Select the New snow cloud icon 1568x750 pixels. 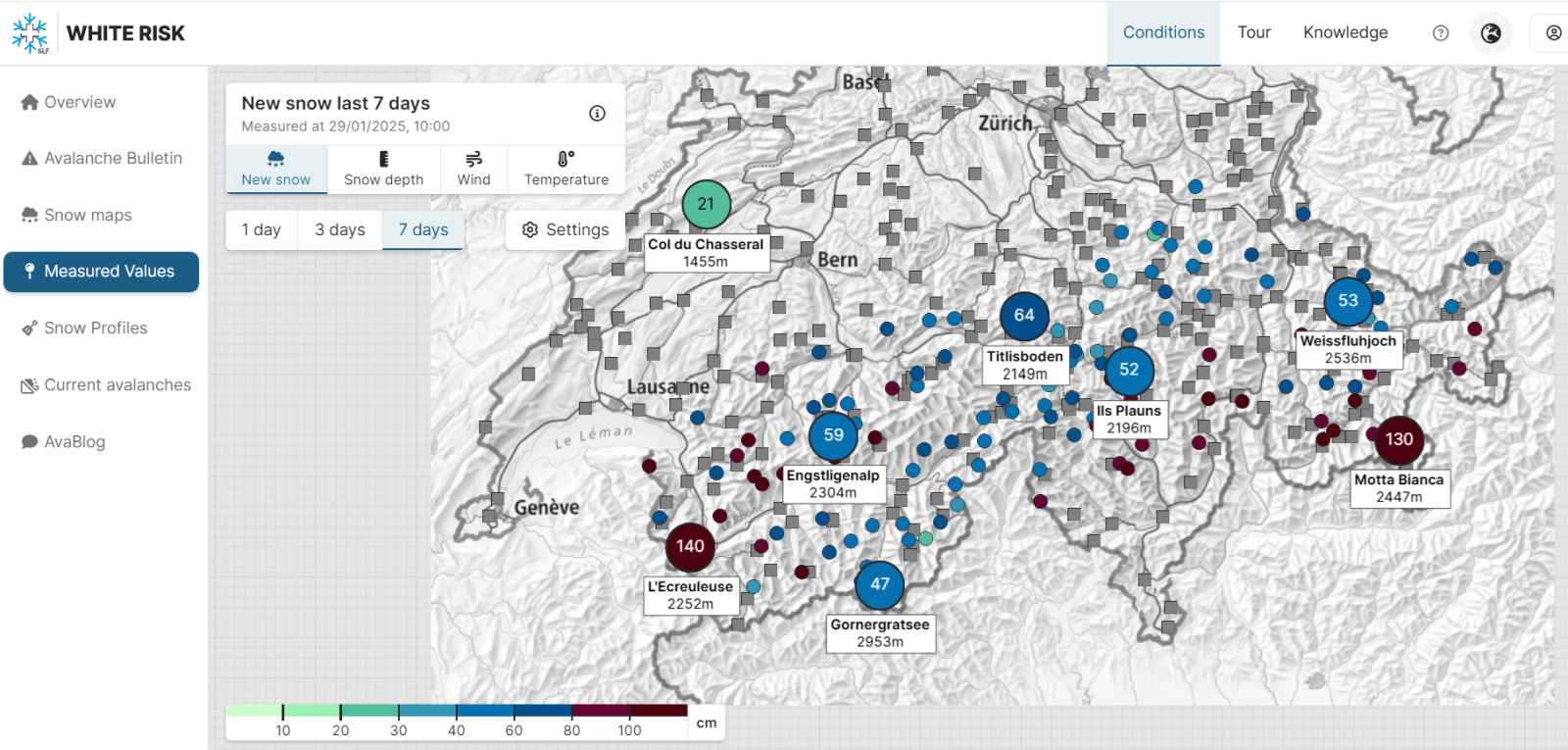pos(276,159)
